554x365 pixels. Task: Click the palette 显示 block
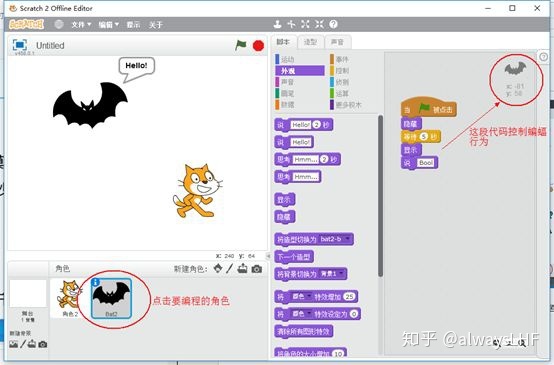(x=284, y=200)
